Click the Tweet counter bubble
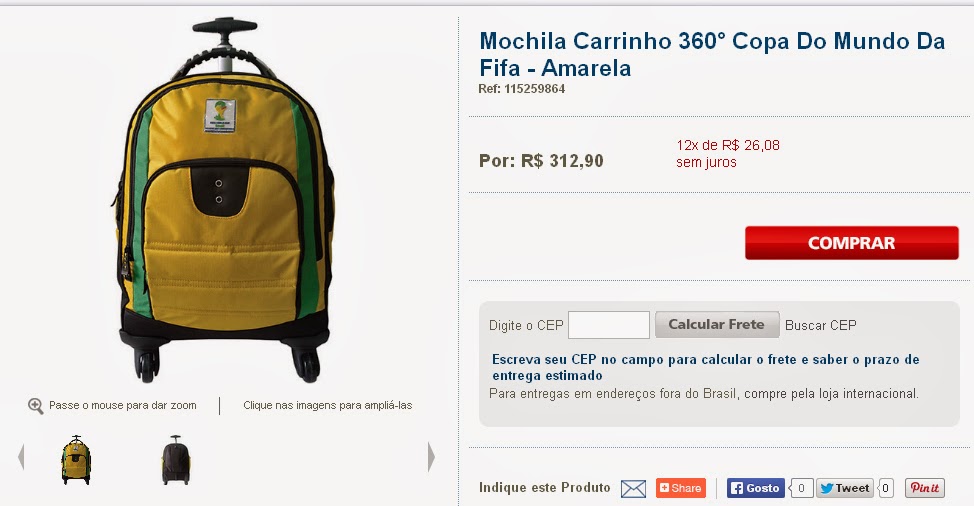This screenshot has height=506, width=974. (x=885, y=488)
